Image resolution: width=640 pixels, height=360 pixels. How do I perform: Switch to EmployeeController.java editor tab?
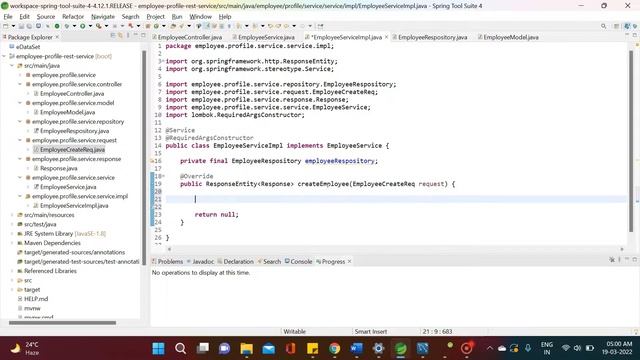pos(187,37)
